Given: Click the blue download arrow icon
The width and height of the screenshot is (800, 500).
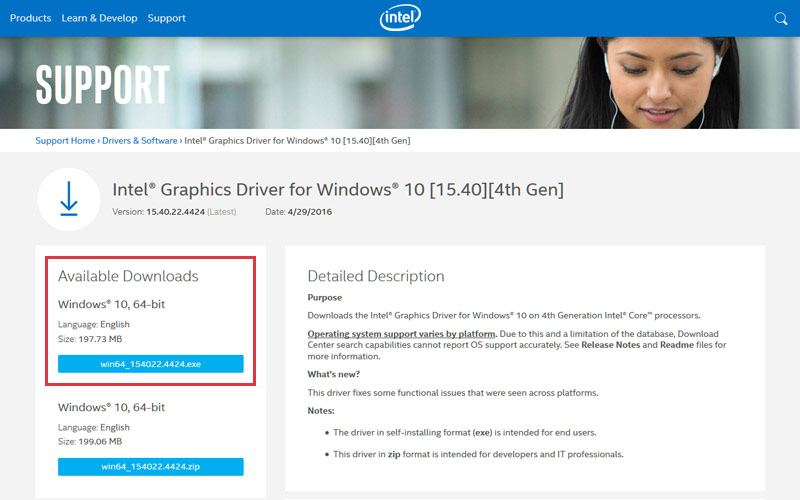Looking at the screenshot, I should point(69,199).
